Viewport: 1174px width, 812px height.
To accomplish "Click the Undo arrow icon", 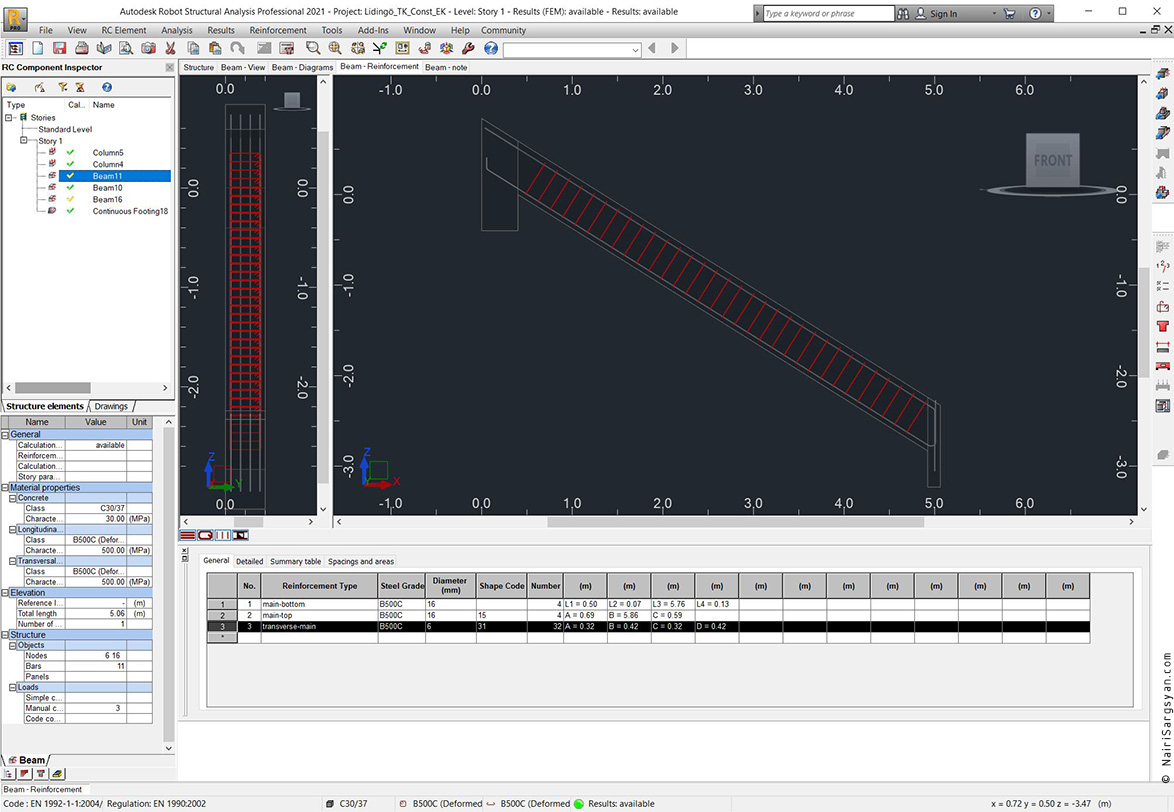I will click(x=237, y=48).
